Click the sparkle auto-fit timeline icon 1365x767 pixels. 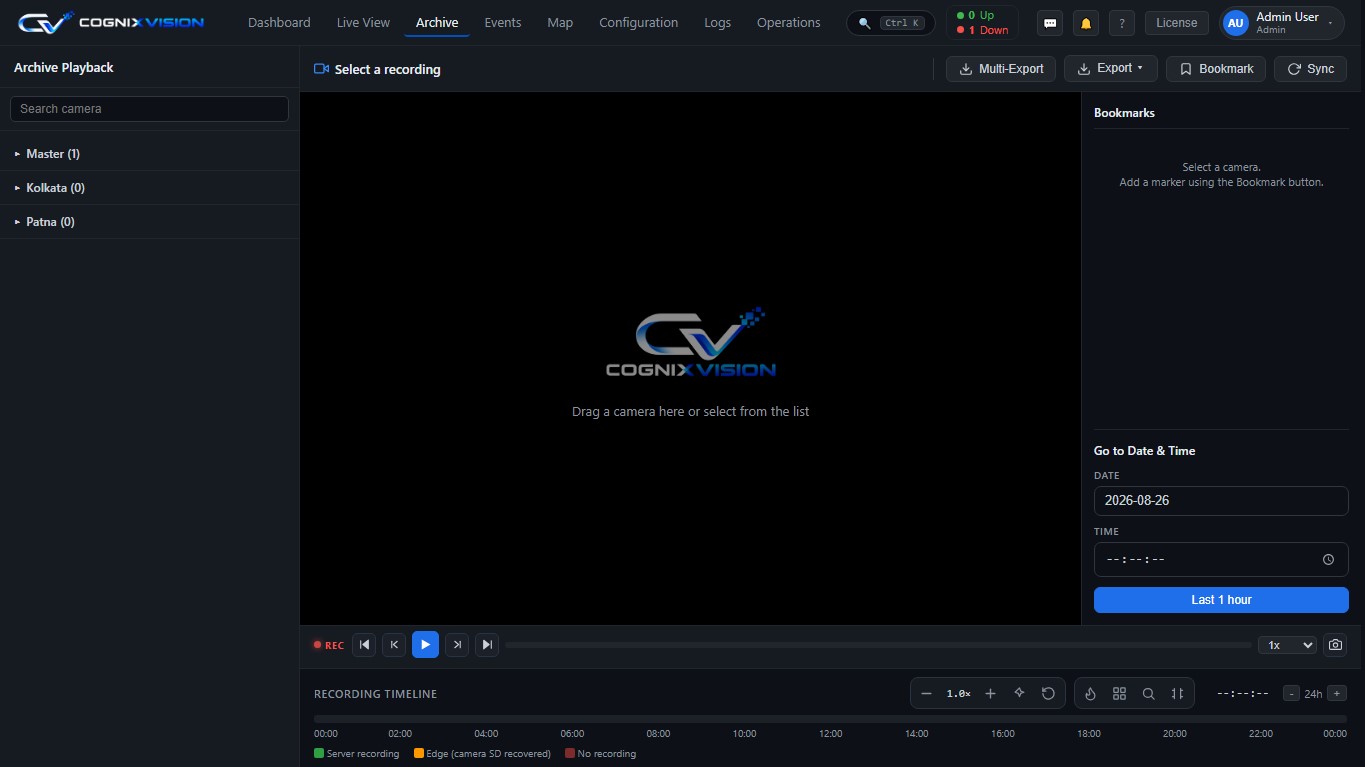(1019, 693)
